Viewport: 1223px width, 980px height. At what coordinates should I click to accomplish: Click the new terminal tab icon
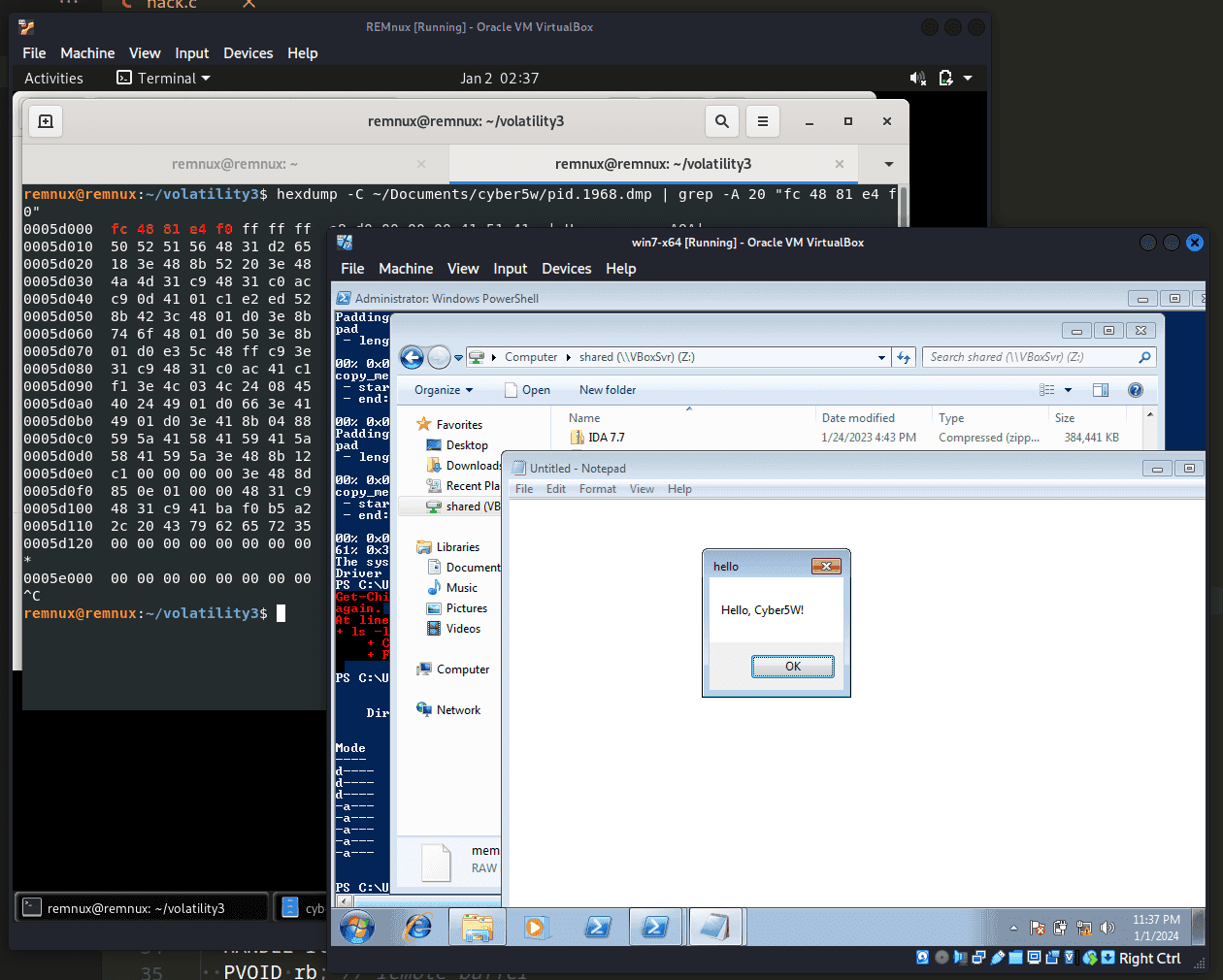46,121
